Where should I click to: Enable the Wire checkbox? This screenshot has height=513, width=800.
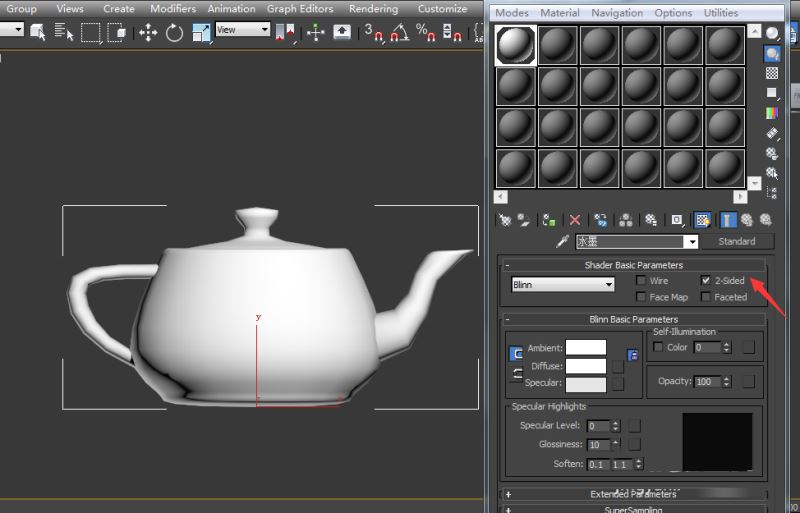(641, 280)
